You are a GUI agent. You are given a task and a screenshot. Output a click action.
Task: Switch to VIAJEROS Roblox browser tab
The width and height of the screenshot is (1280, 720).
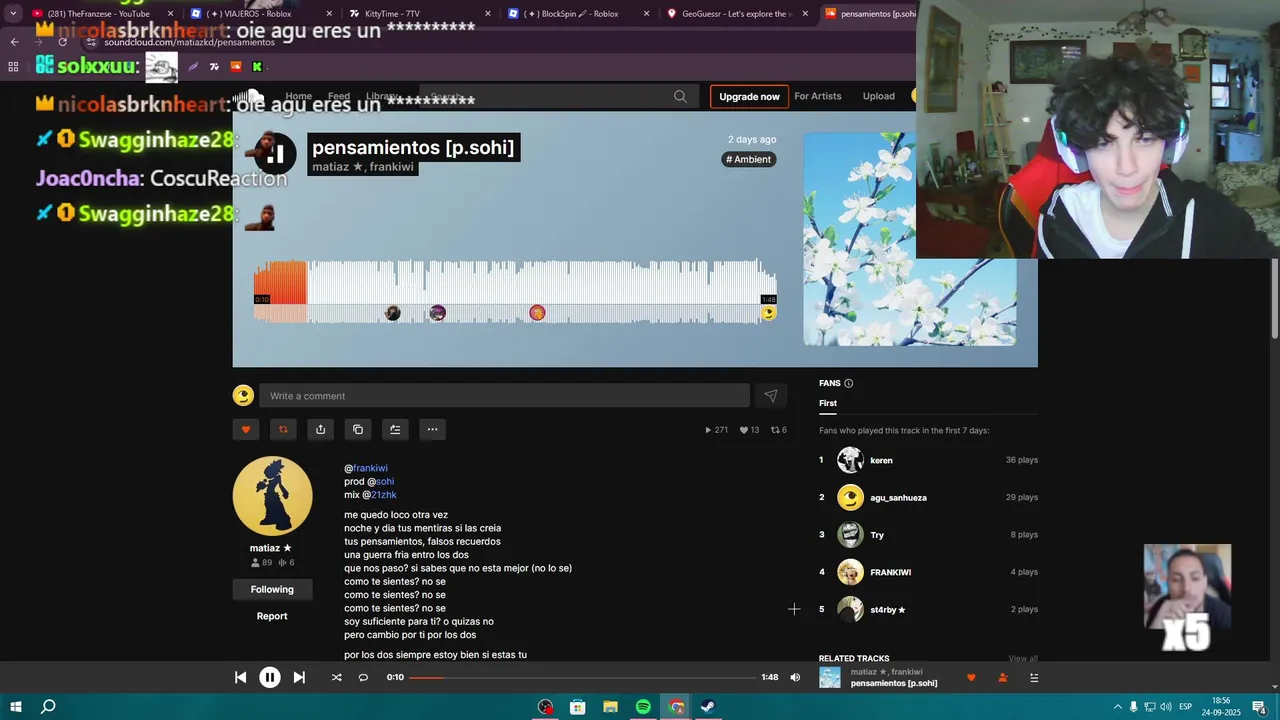pyautogui.click(x=260, y=14)
